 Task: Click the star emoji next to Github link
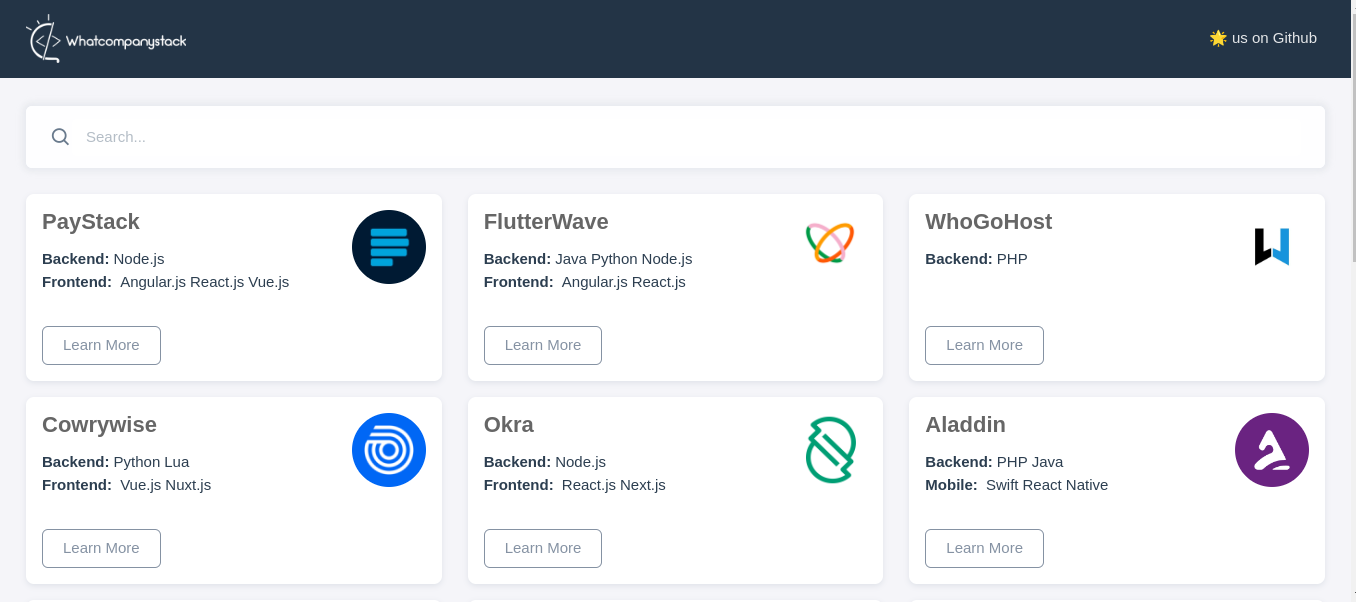[1218, 38]
